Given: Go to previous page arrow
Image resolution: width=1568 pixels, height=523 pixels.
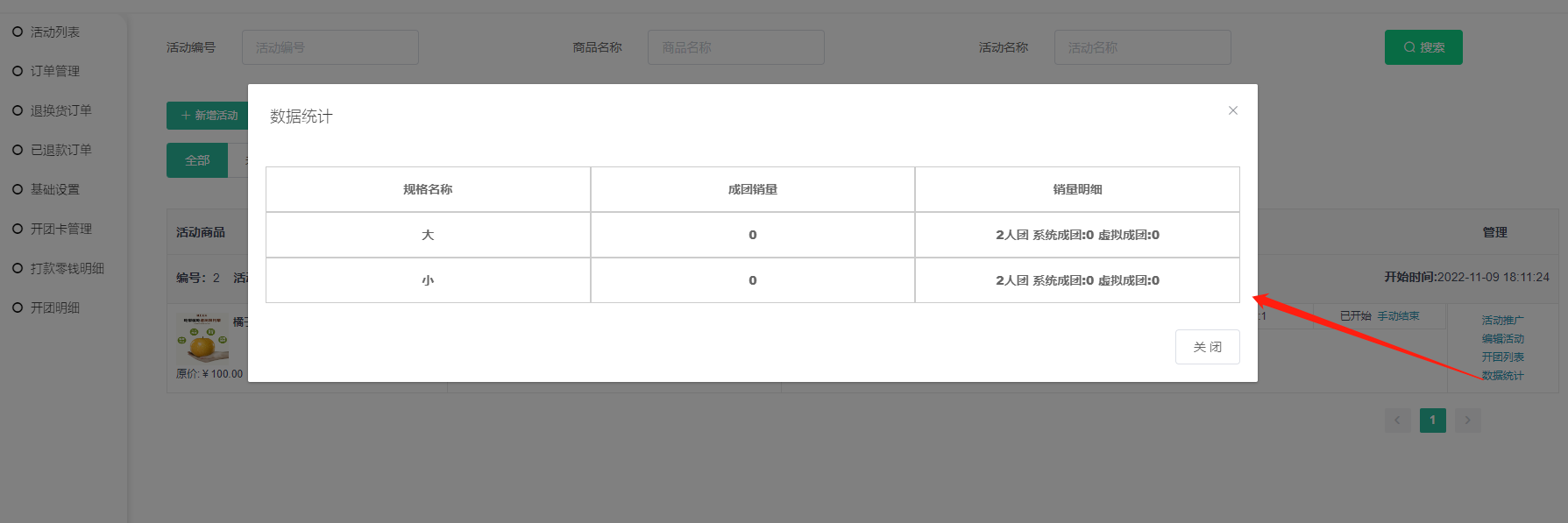Looking at the screenshot, I should [x=1398, y=420].
